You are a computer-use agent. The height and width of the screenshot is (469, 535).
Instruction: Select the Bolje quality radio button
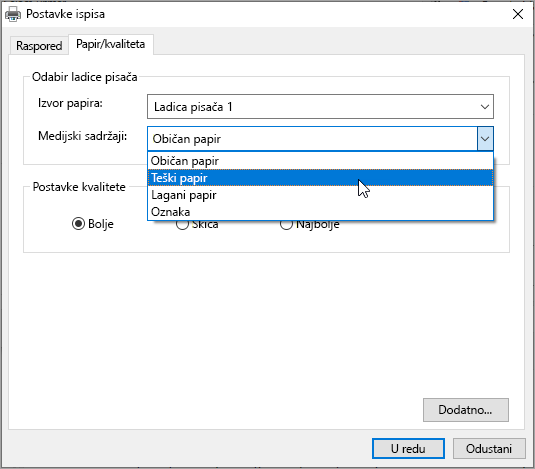(92, 224)
